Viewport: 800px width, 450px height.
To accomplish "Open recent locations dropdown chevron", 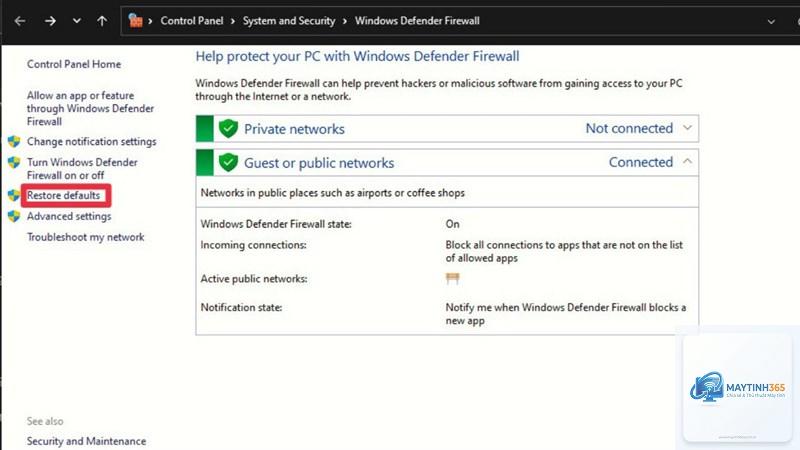I will 77,21.
